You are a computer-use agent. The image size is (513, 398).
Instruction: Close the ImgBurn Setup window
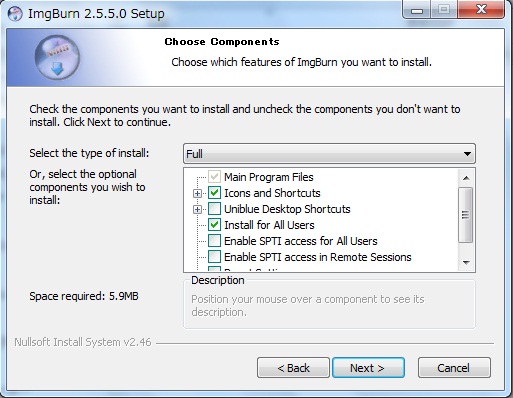[x=481, y=10]
